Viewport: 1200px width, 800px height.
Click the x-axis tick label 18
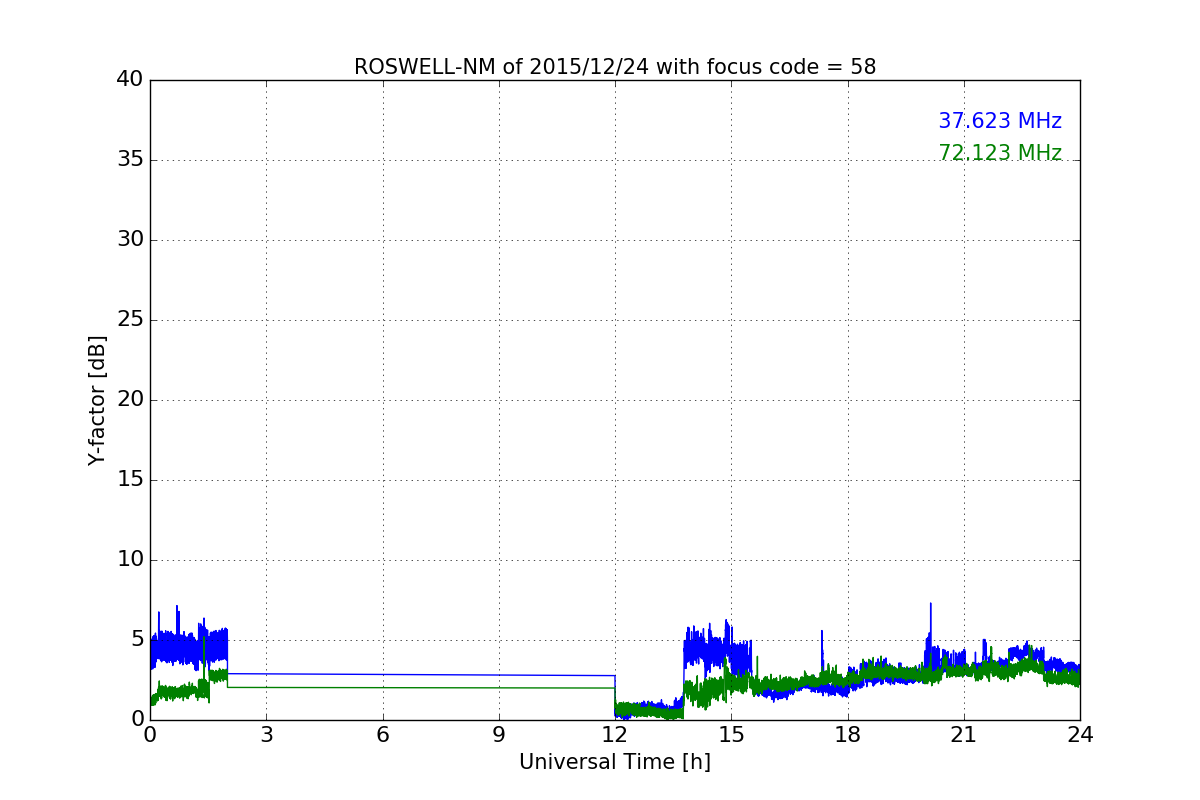click(x=848, y=734)
